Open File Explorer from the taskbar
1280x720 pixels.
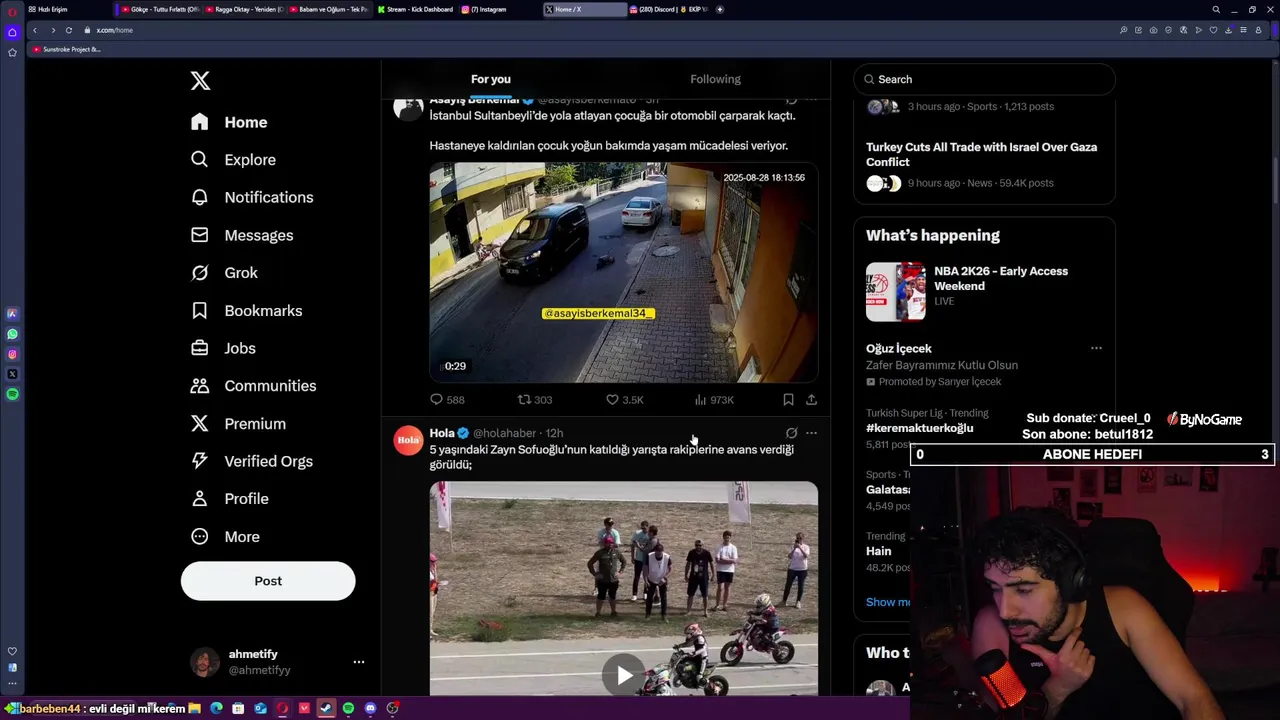coord(194,708)
